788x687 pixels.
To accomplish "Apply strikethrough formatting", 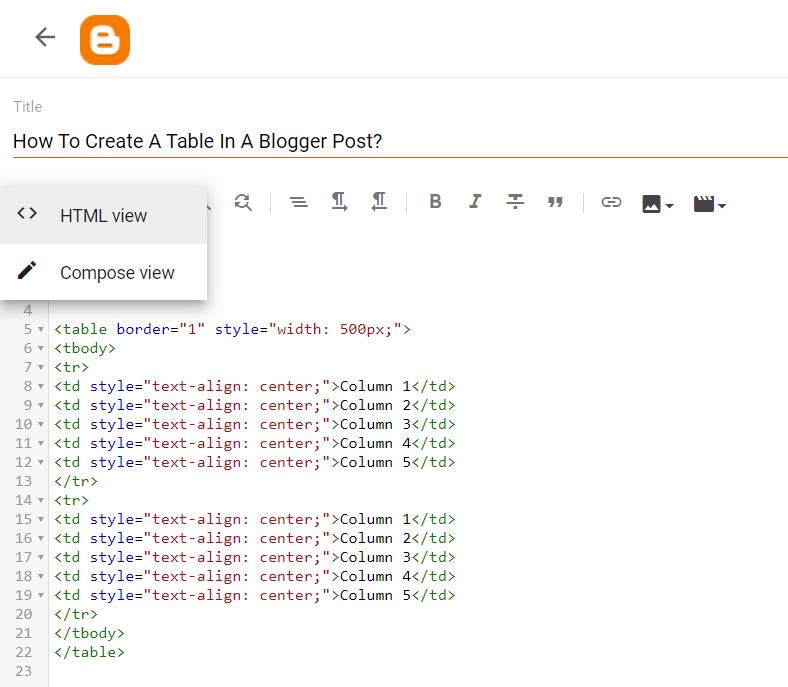I will (x=515, y=202).
